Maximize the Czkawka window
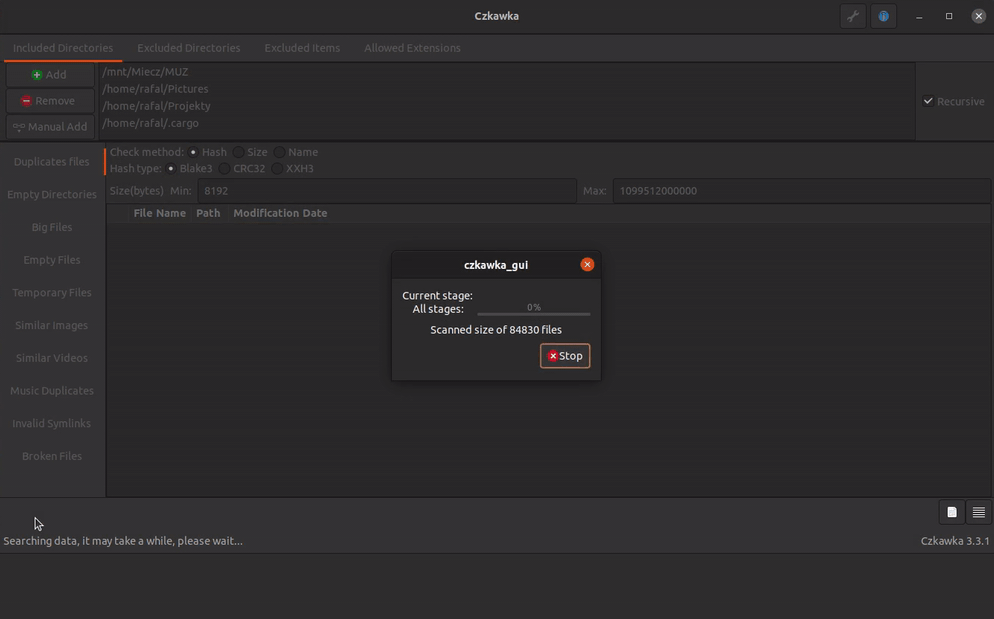994x619 pixels. tap(949, 16)
